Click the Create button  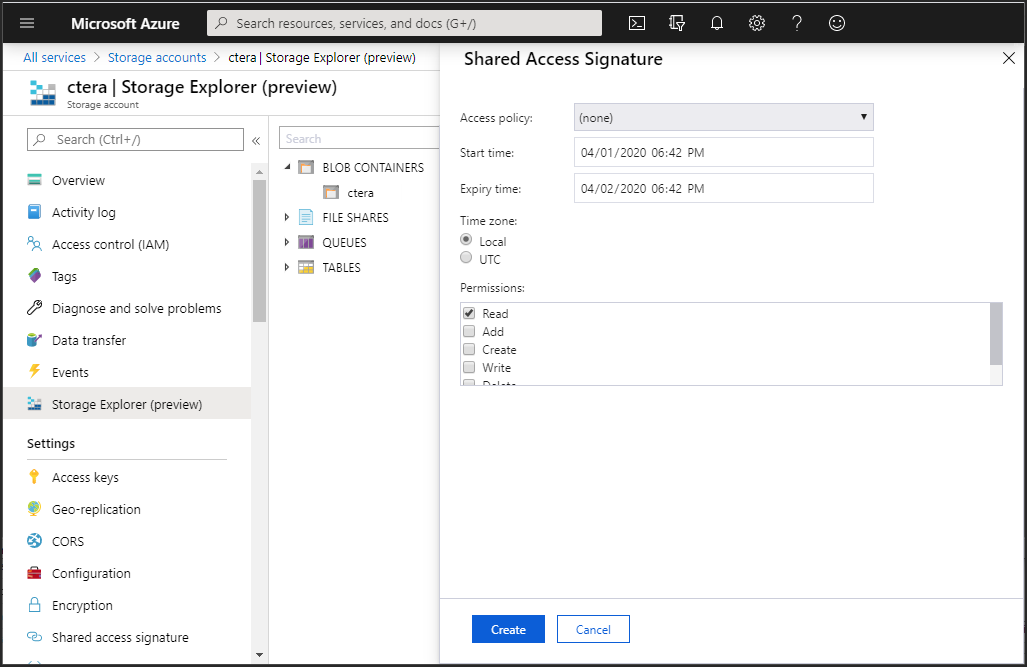(x=508, y=629)
